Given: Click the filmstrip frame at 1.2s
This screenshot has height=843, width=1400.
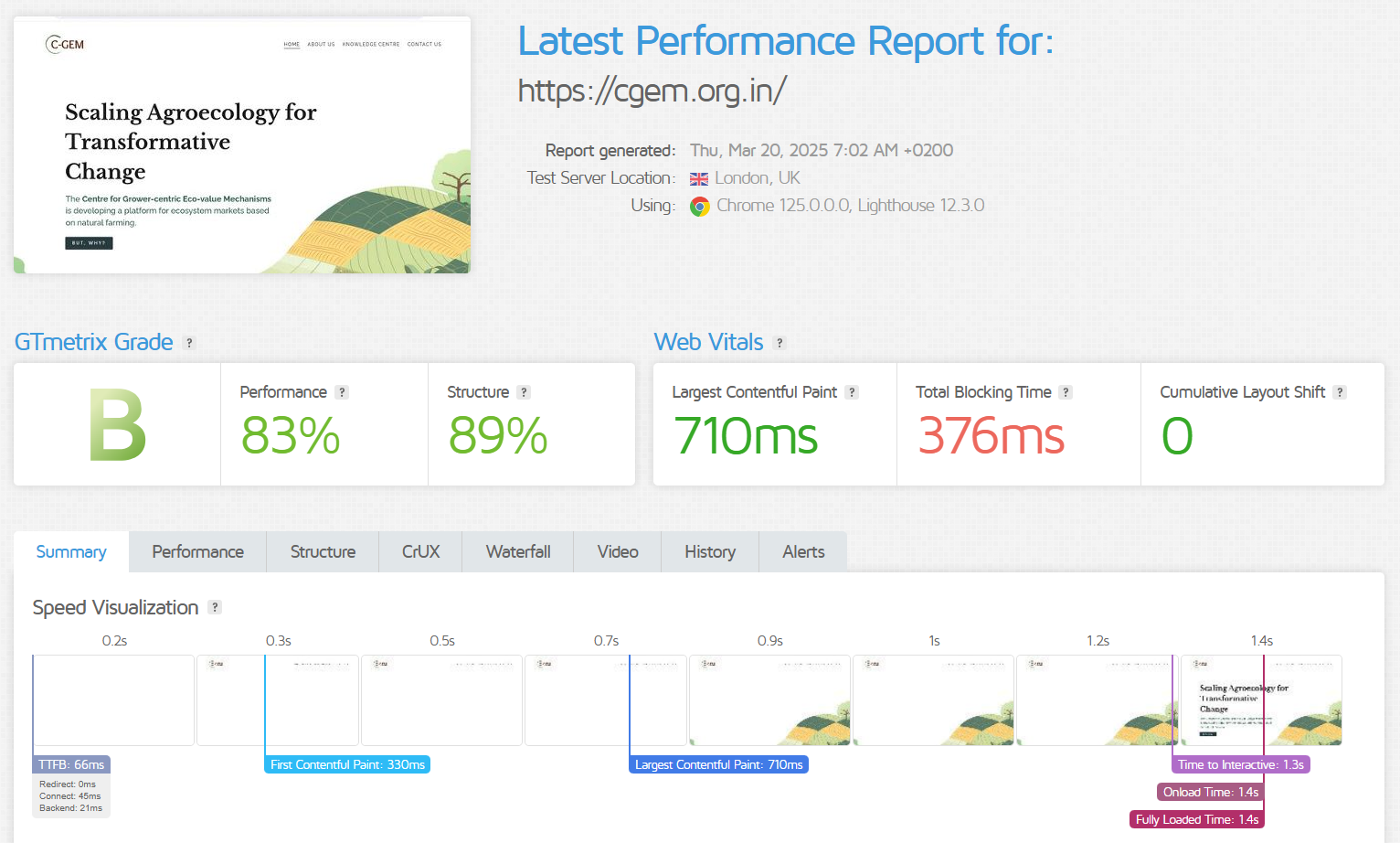Looking at the screenshot, I should (1097, 700).
